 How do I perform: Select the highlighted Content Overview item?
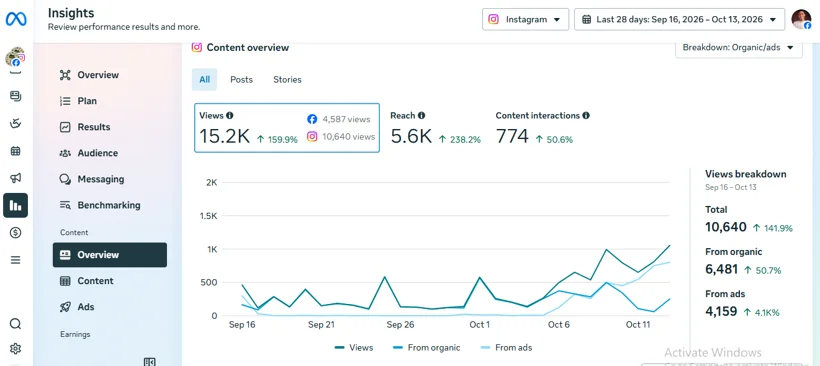point(110,255)
